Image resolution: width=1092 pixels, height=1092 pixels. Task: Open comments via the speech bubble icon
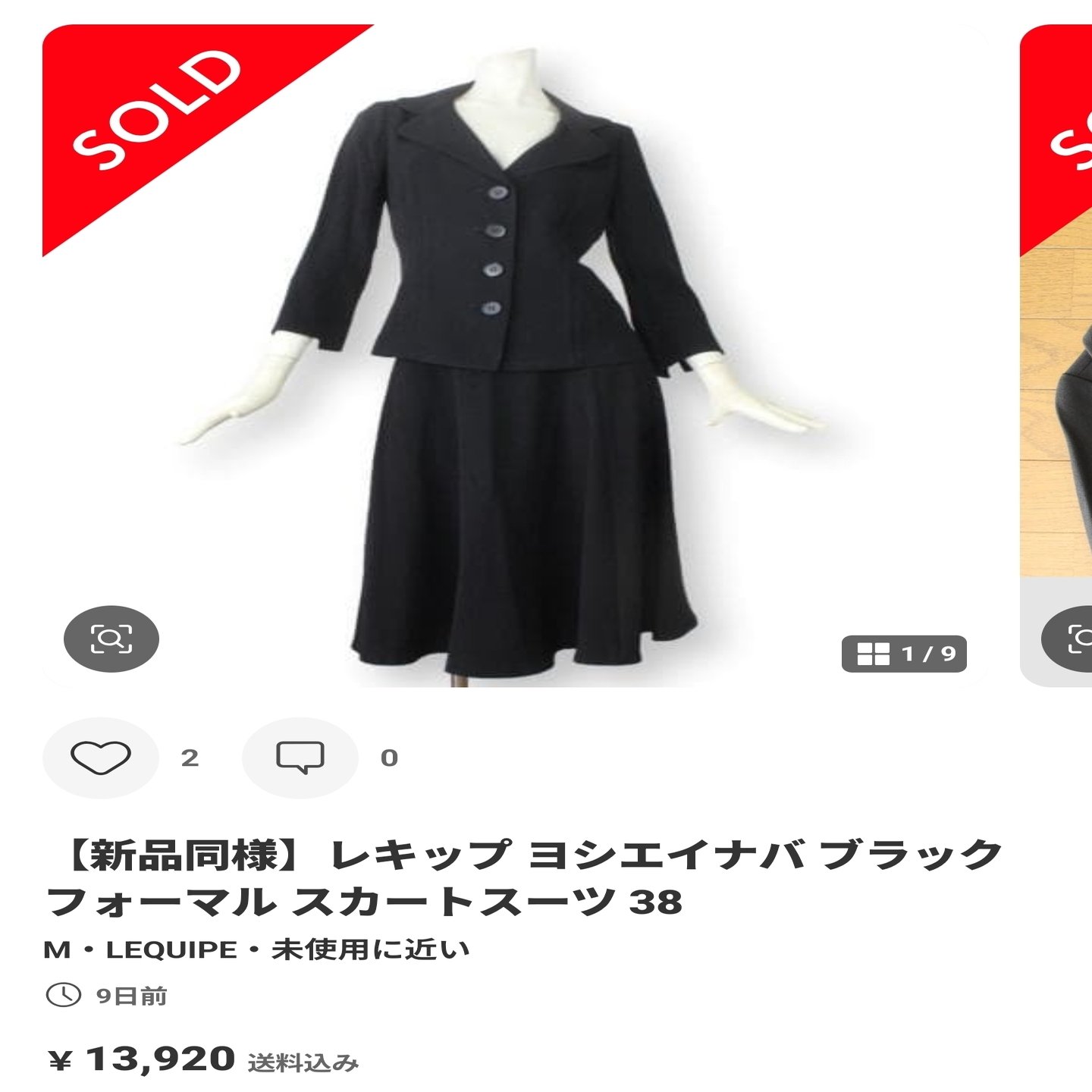300,757
